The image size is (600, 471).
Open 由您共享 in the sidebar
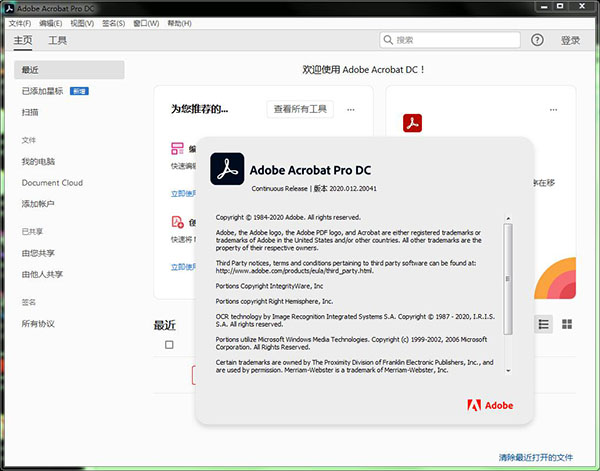(38, 253)
